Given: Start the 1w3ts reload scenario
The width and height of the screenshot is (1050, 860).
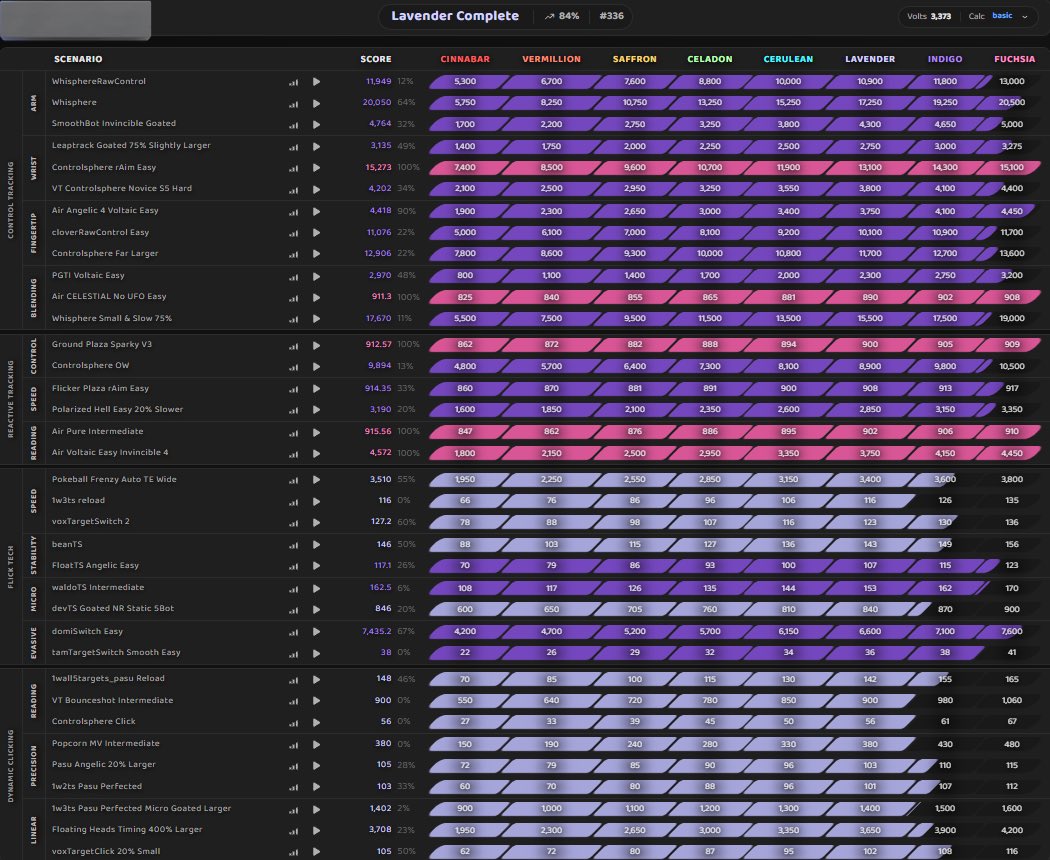Looking at the screenshot, I should [x=316, y=500].
